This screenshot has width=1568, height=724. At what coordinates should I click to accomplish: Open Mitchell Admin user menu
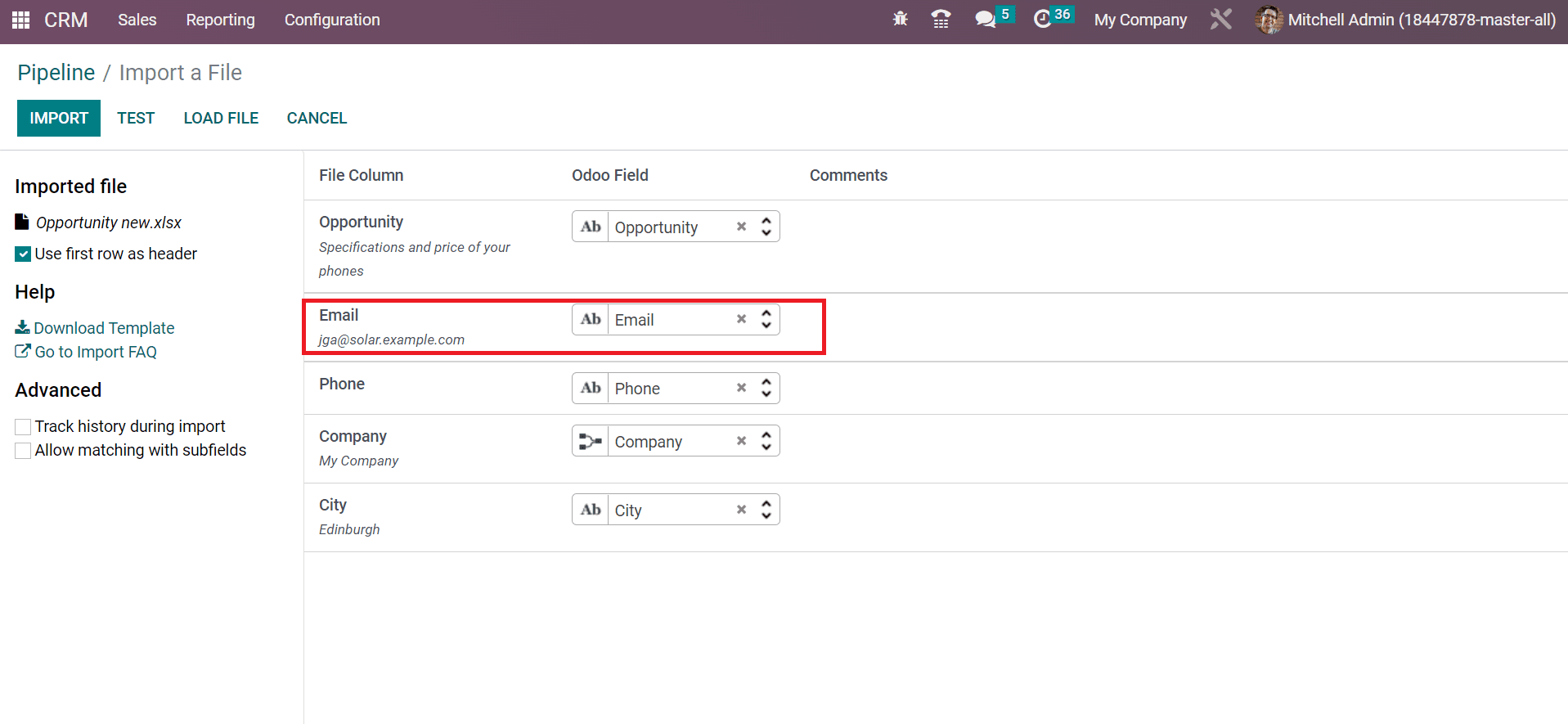1405,20
